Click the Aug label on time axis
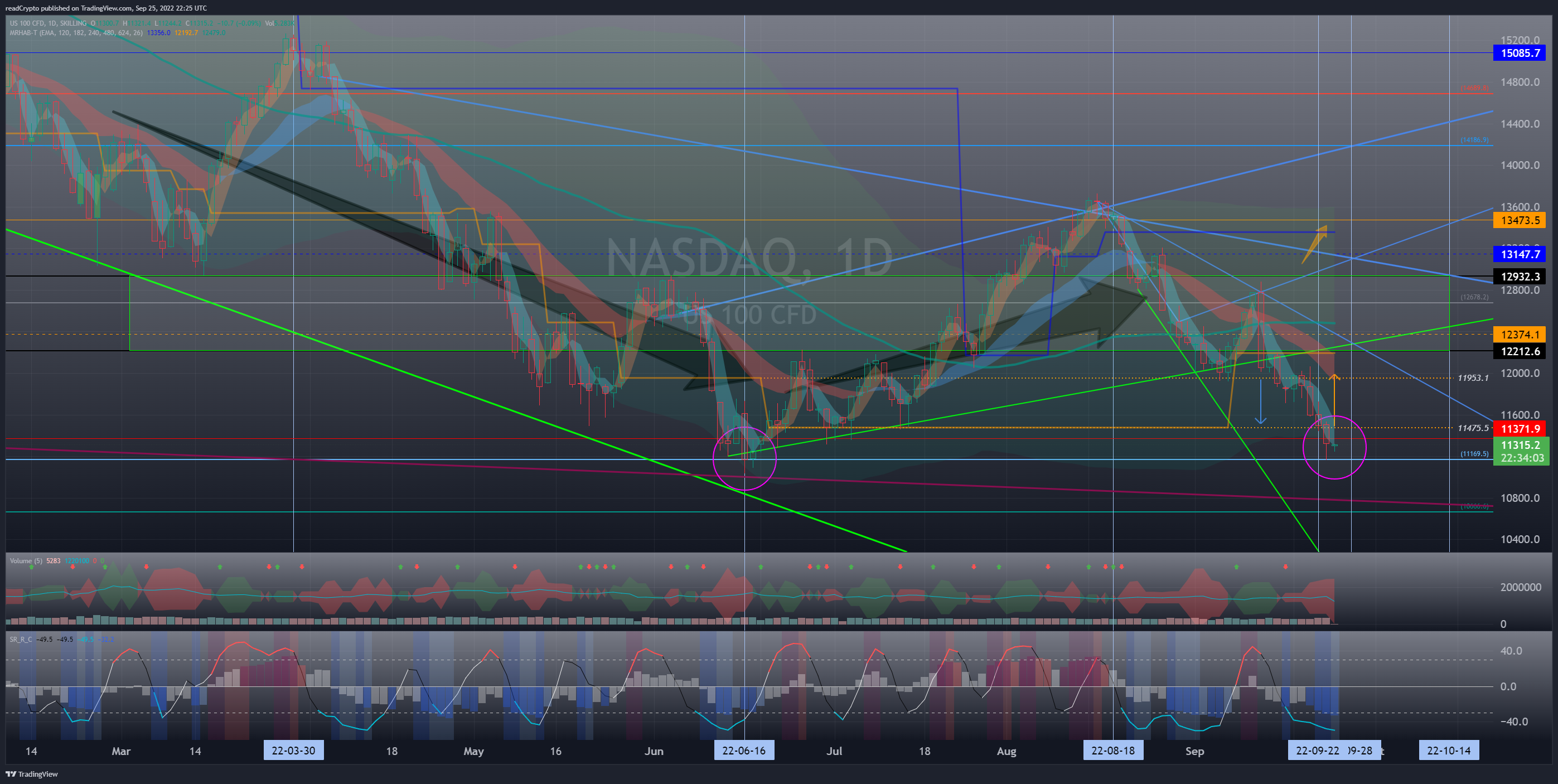 tap(1007, 751)
